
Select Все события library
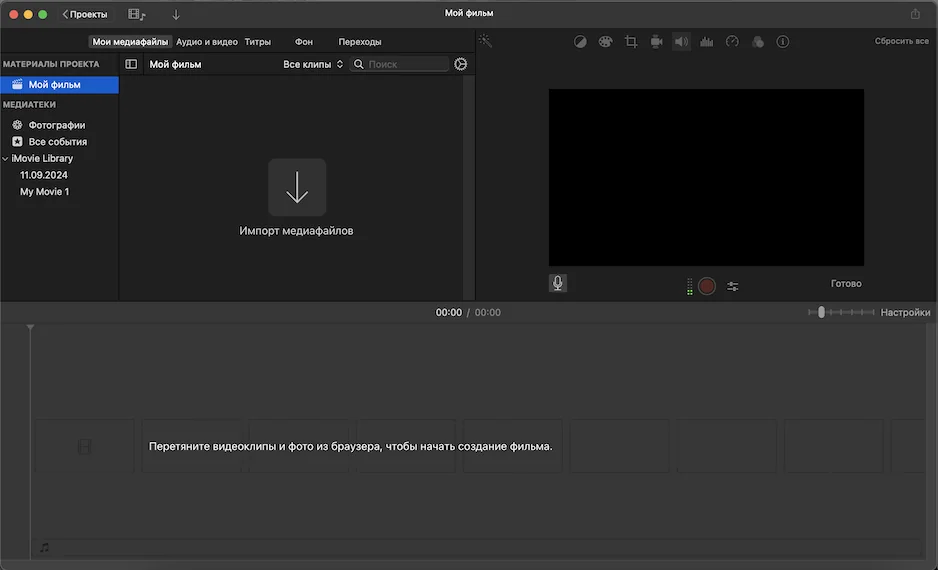click(57, 142)
